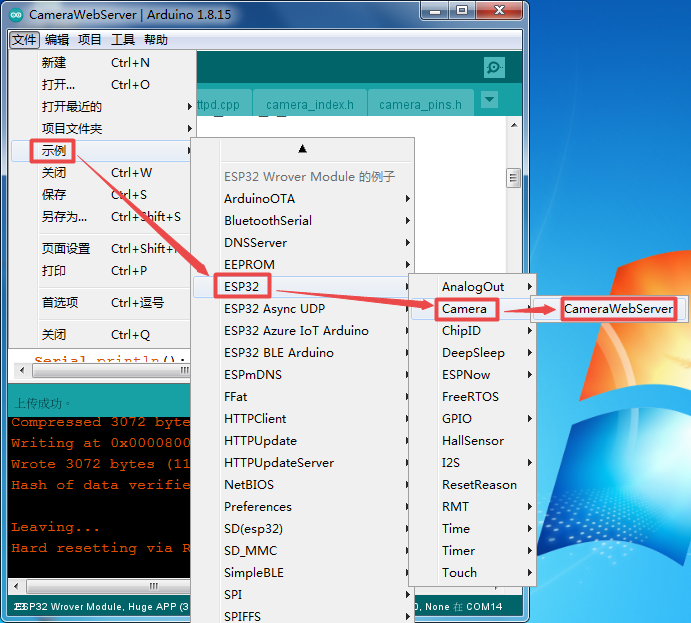Open SPIFFS examples entry

303,616
